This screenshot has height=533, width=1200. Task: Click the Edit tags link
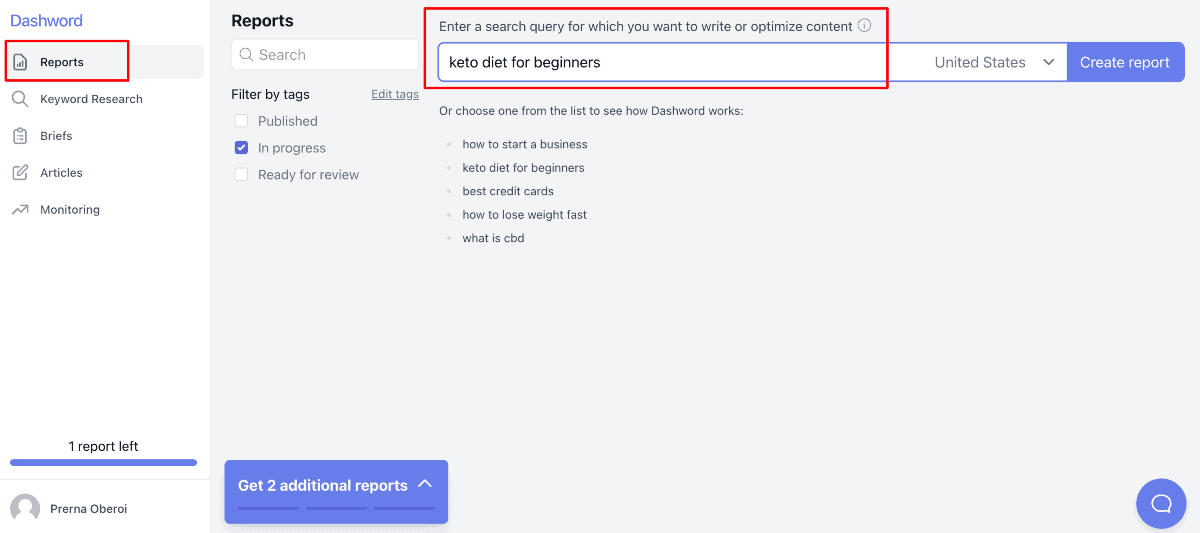pyautogui.click(x=395, y=94)
